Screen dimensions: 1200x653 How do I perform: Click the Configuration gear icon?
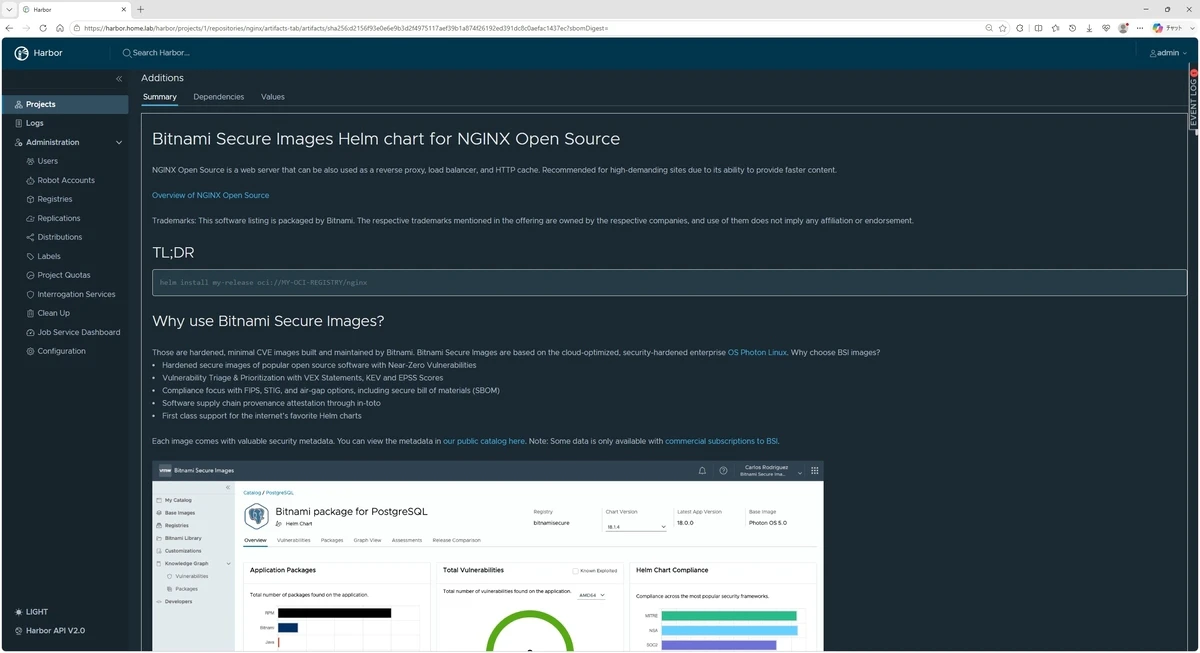(x=30, y=351)
